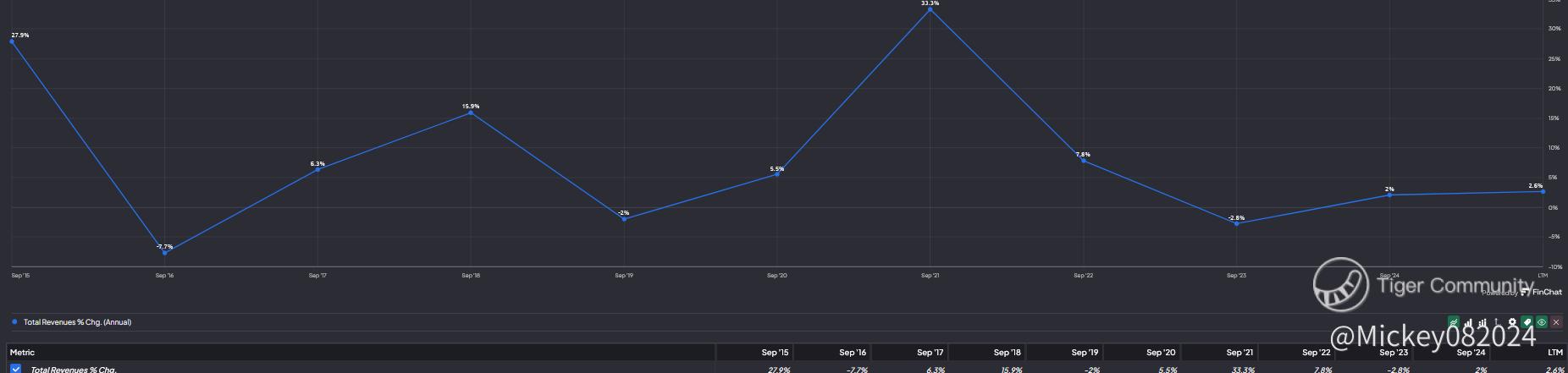Select the Sep '15 column header
Image resolution: width=1568 pixels, height=373 pixels.
click(775, 353)
